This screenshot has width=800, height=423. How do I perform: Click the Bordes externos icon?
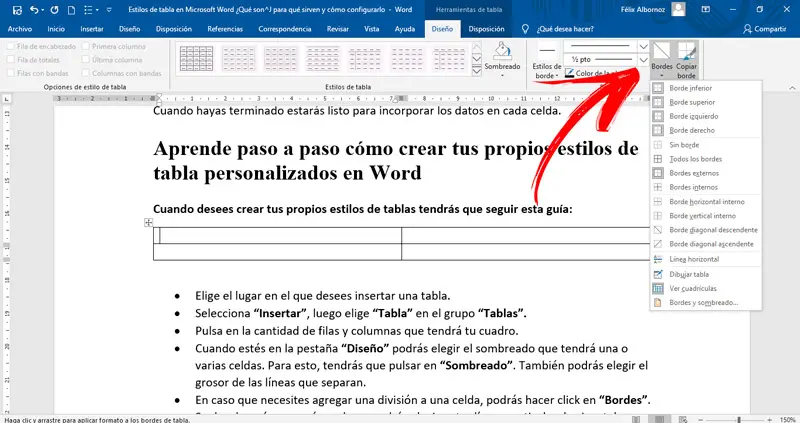click(x=658, y=173)
